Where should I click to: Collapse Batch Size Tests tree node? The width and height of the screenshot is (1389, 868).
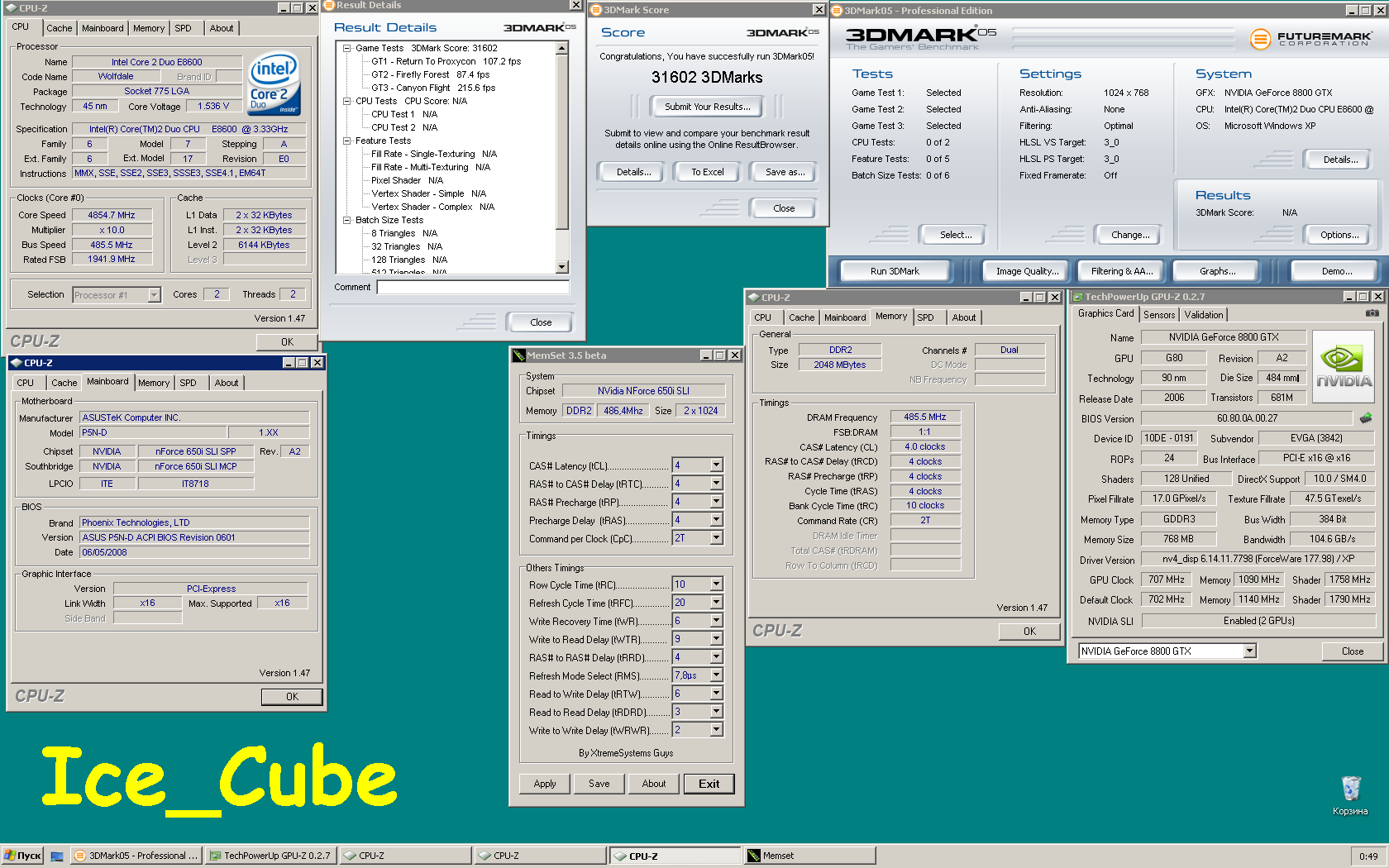coord(347,220)
